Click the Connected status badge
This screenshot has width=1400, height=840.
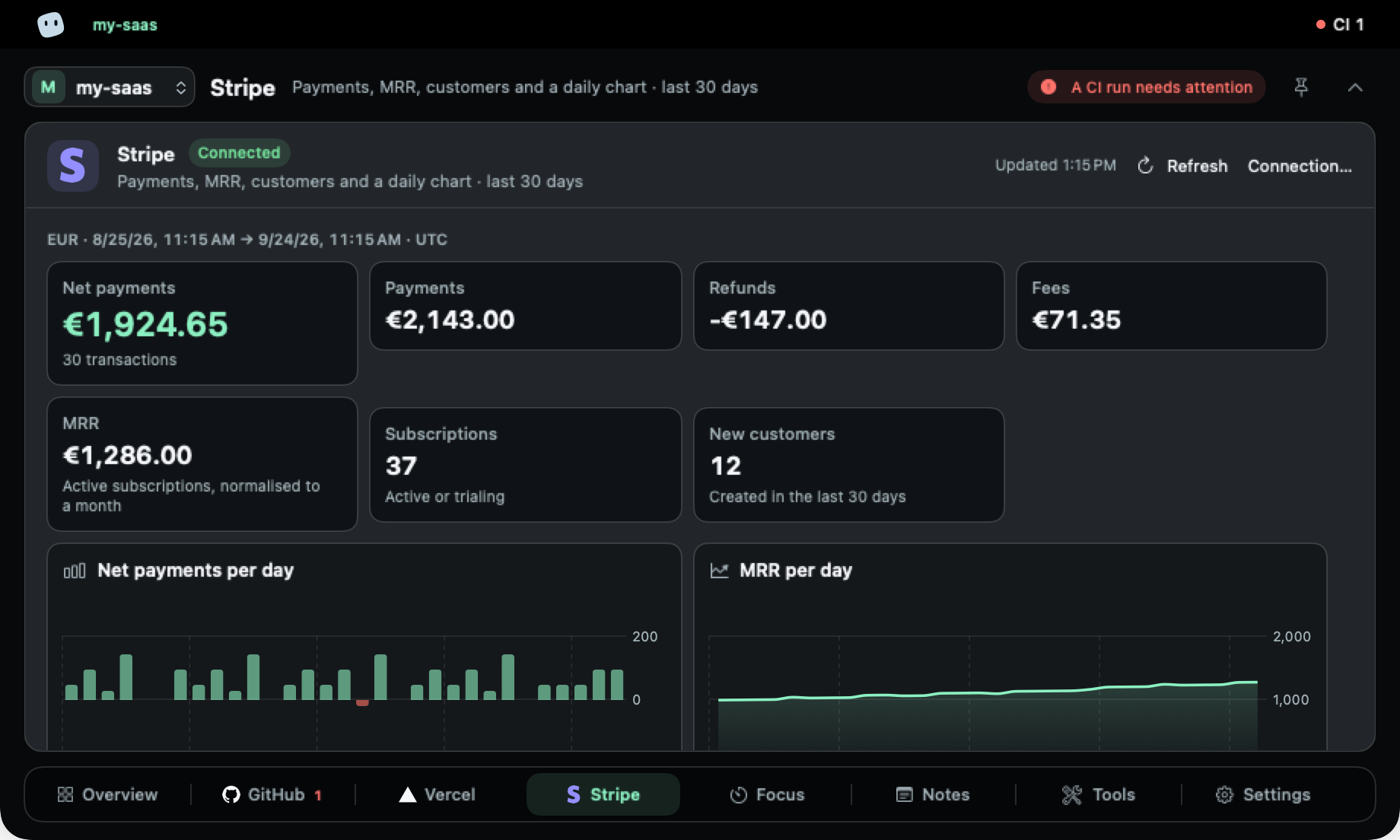[x=239, y=153]
